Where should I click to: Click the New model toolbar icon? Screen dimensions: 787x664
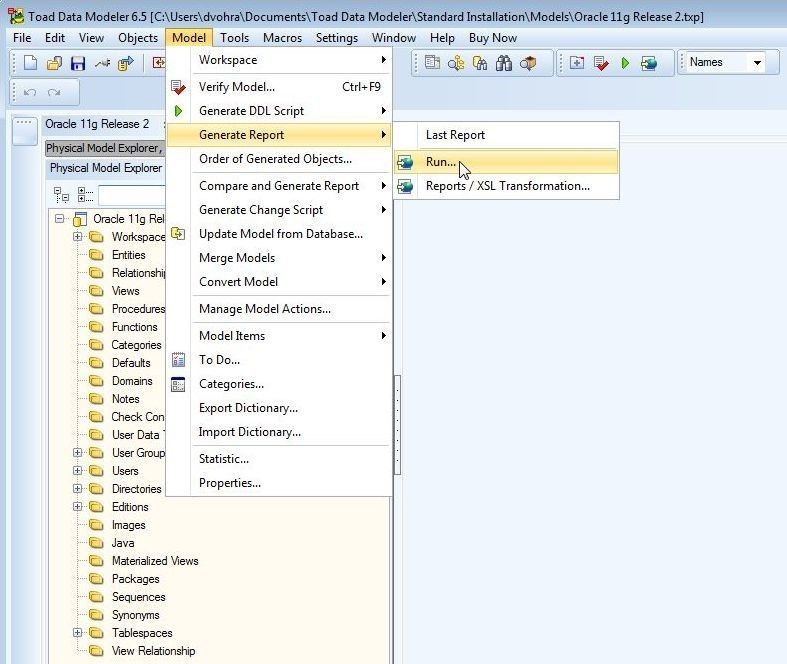30,63
